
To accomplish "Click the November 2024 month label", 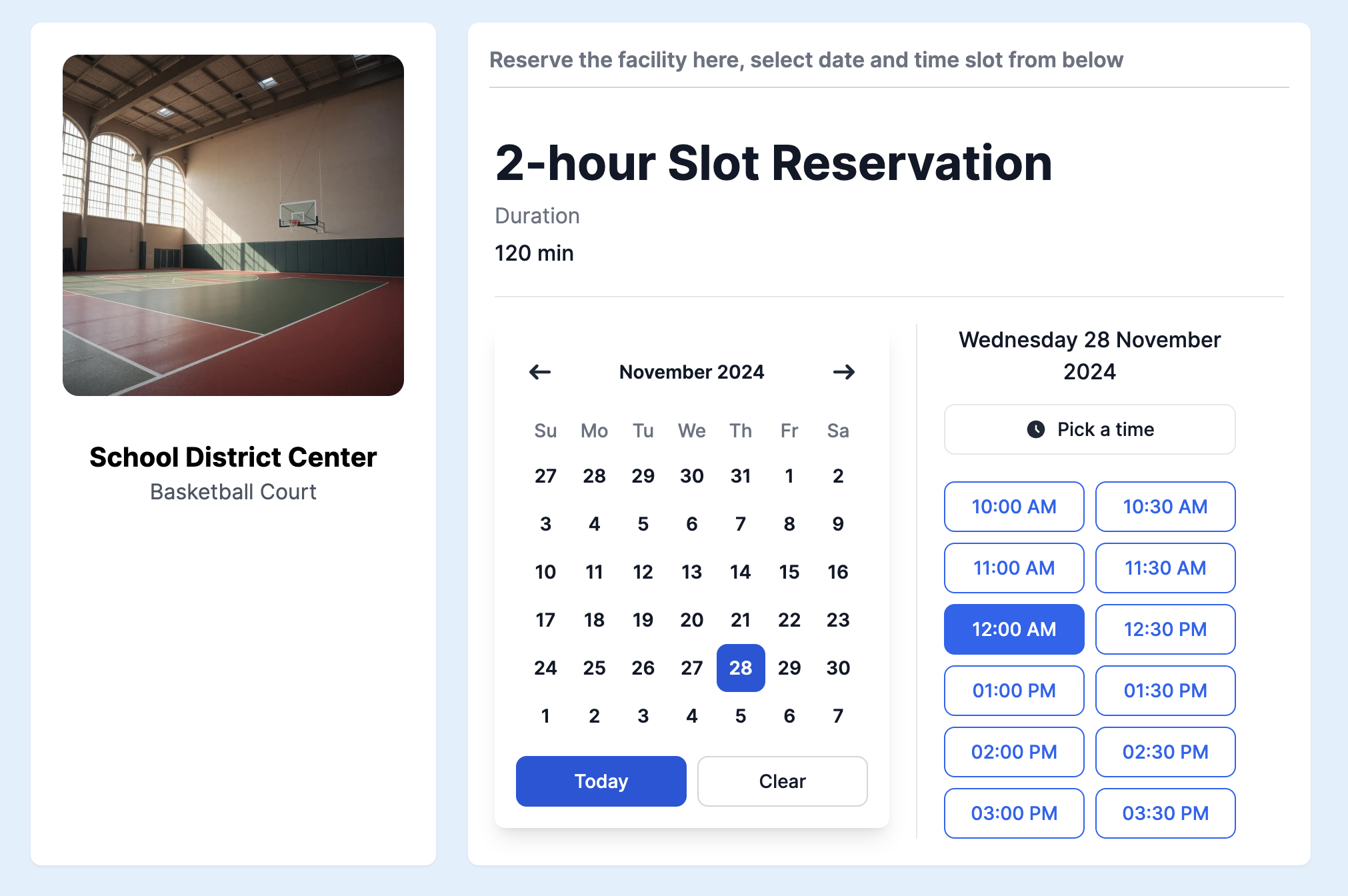I will click(691, 373).
